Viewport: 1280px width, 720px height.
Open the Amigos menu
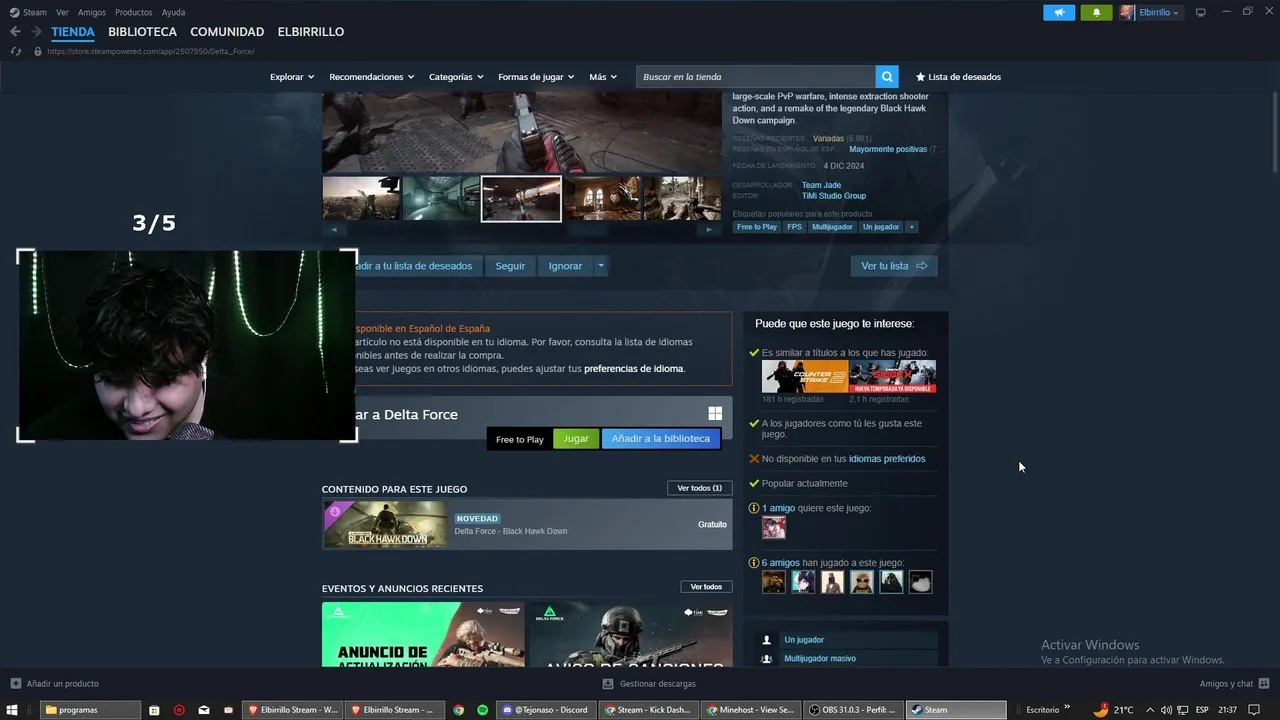[x=92, y=12]
